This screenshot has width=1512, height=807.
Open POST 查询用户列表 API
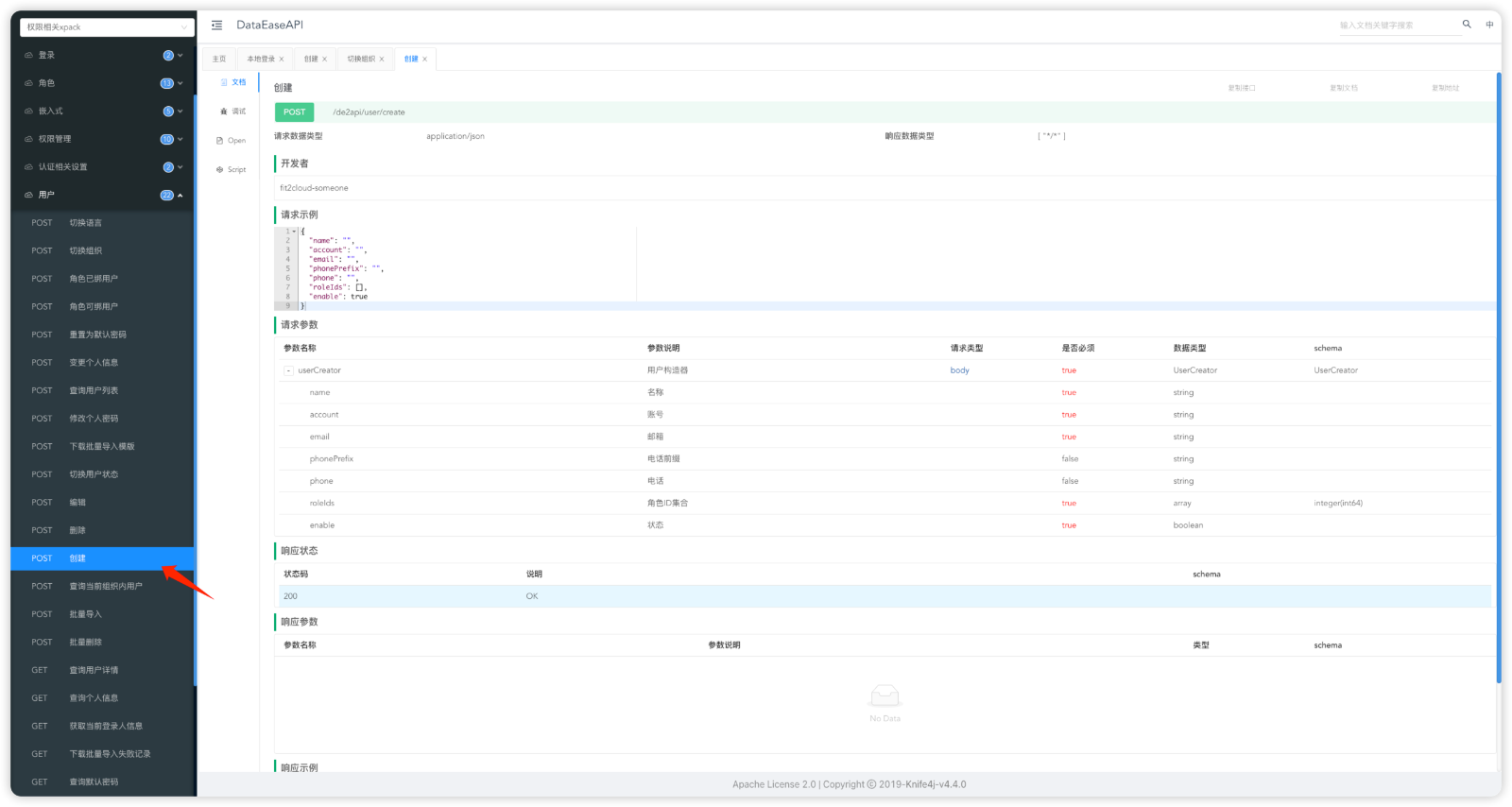pos(102,390)
